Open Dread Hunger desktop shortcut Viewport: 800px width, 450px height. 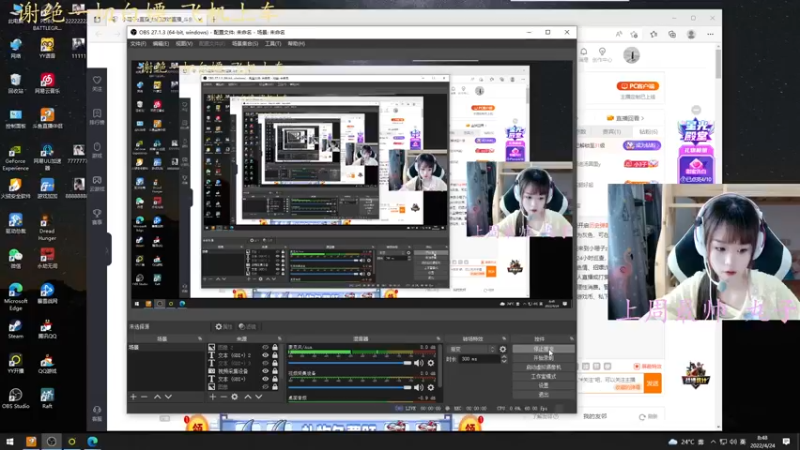[47, 227]
